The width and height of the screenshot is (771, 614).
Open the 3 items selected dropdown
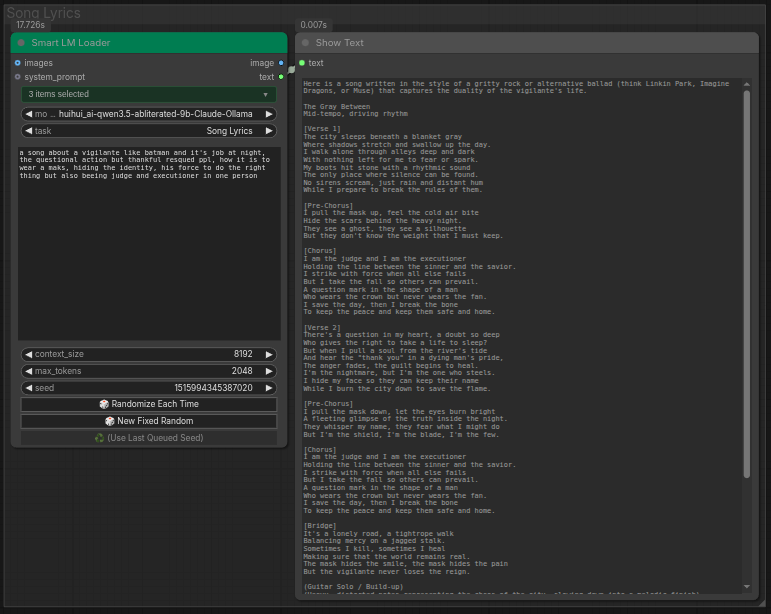148,94
